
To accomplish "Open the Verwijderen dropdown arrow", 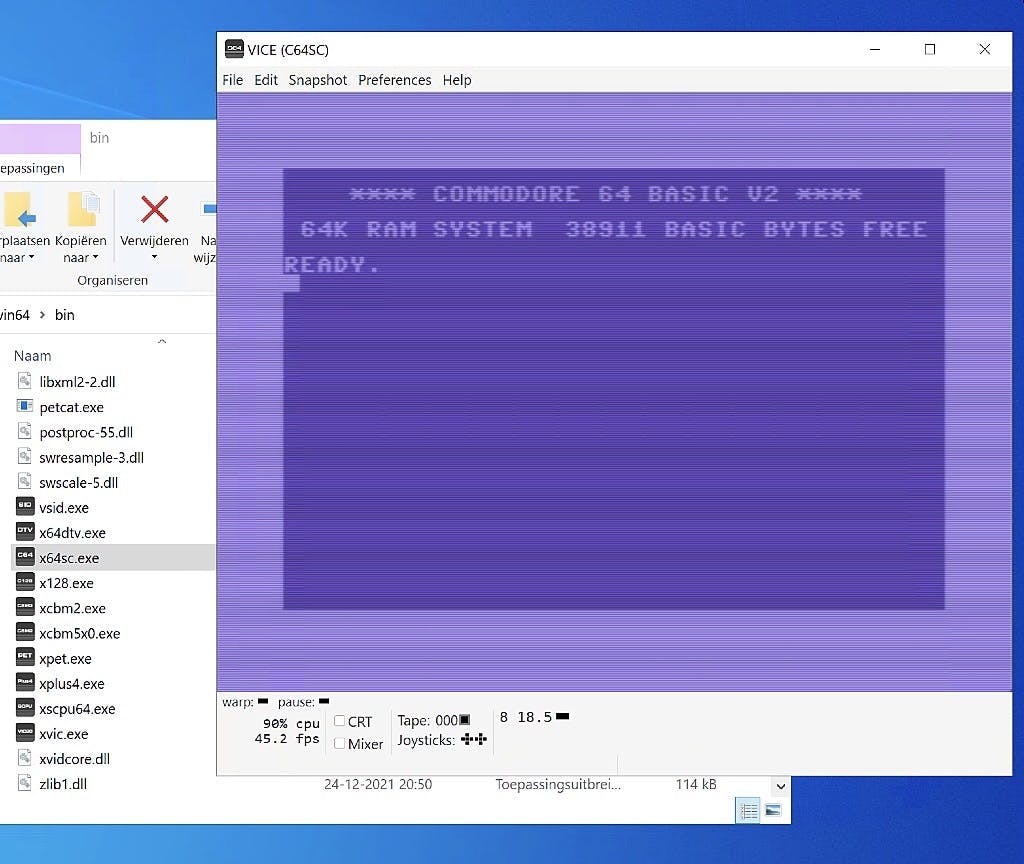I will coord(154,257).
